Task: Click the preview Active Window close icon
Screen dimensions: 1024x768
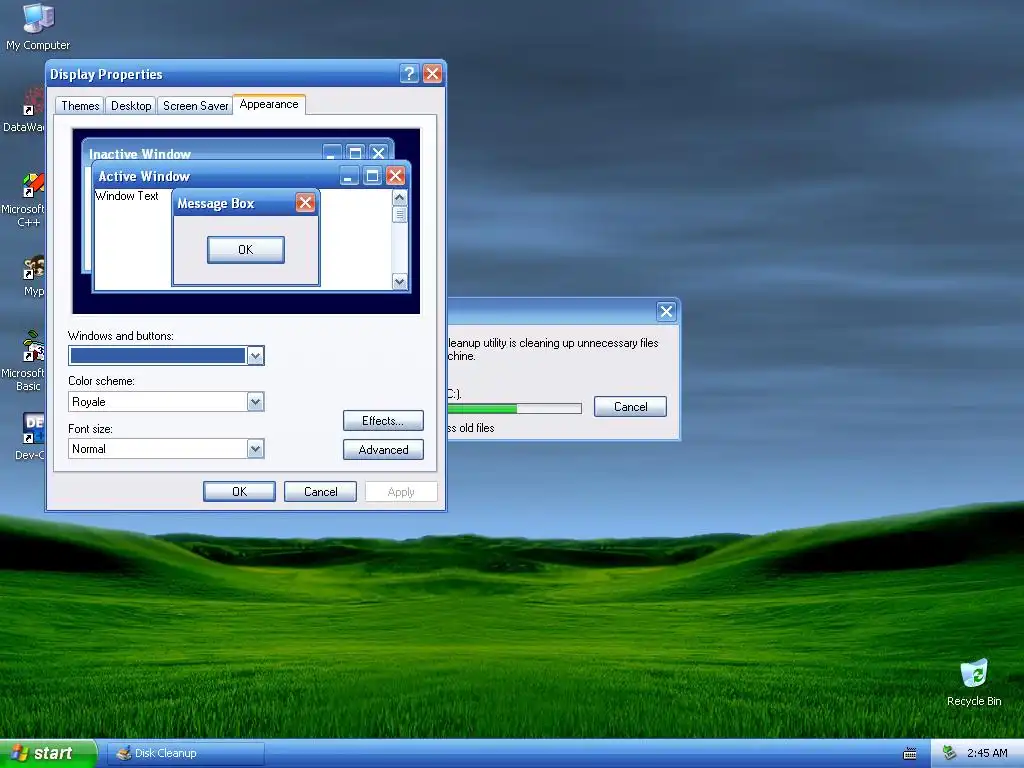Action: click(395, 176)
